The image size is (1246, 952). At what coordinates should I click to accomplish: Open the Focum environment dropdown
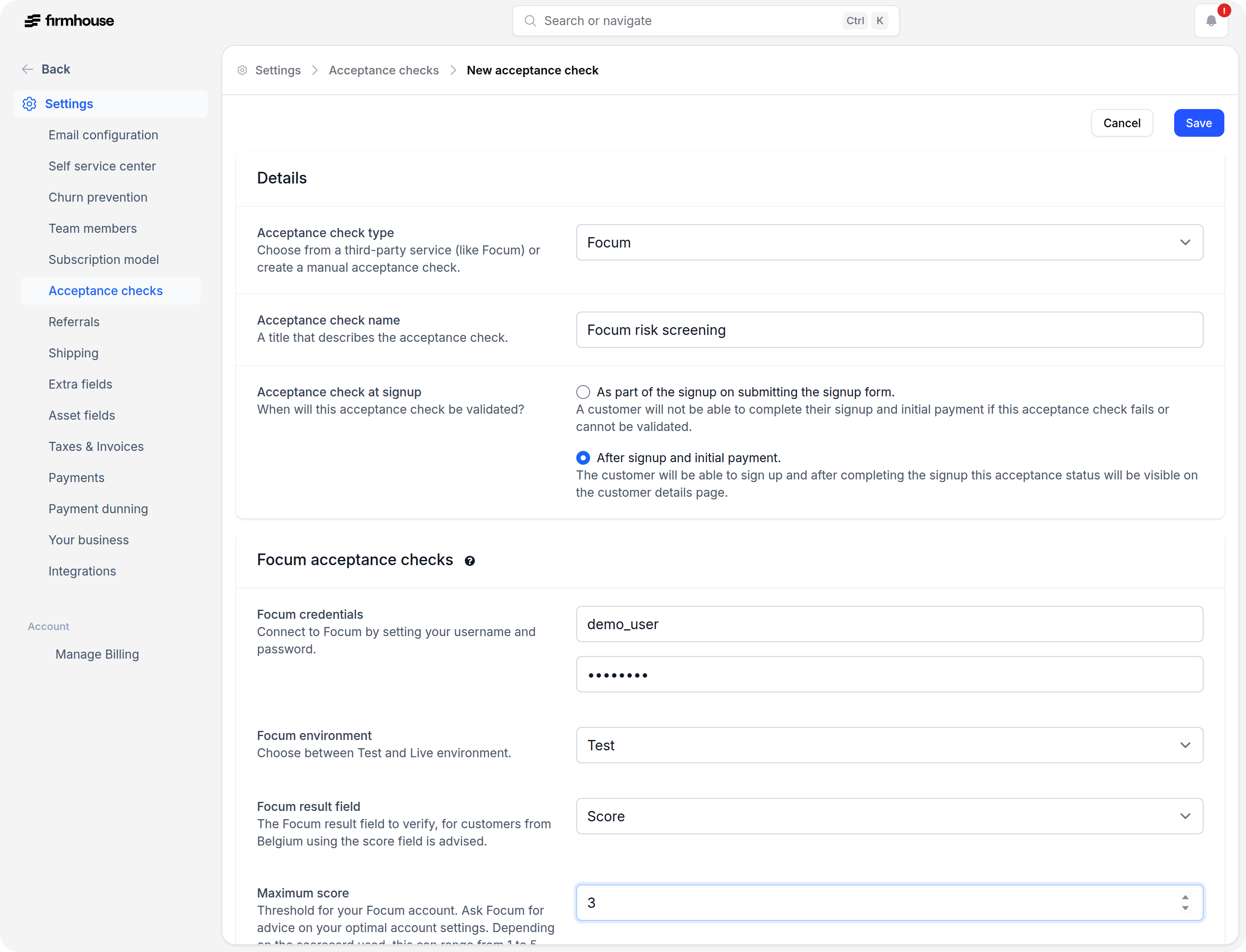pos(890,745)
